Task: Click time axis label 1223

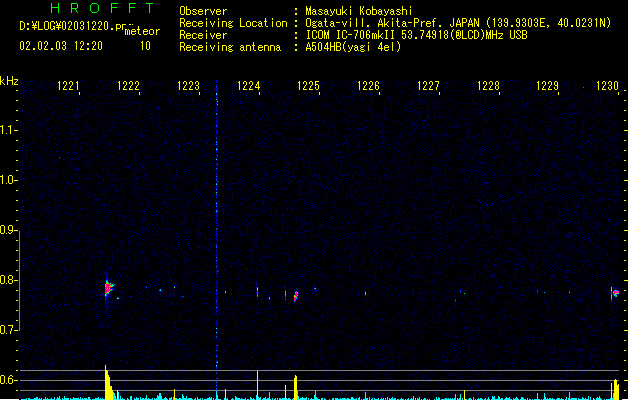Action: (188, 85)
